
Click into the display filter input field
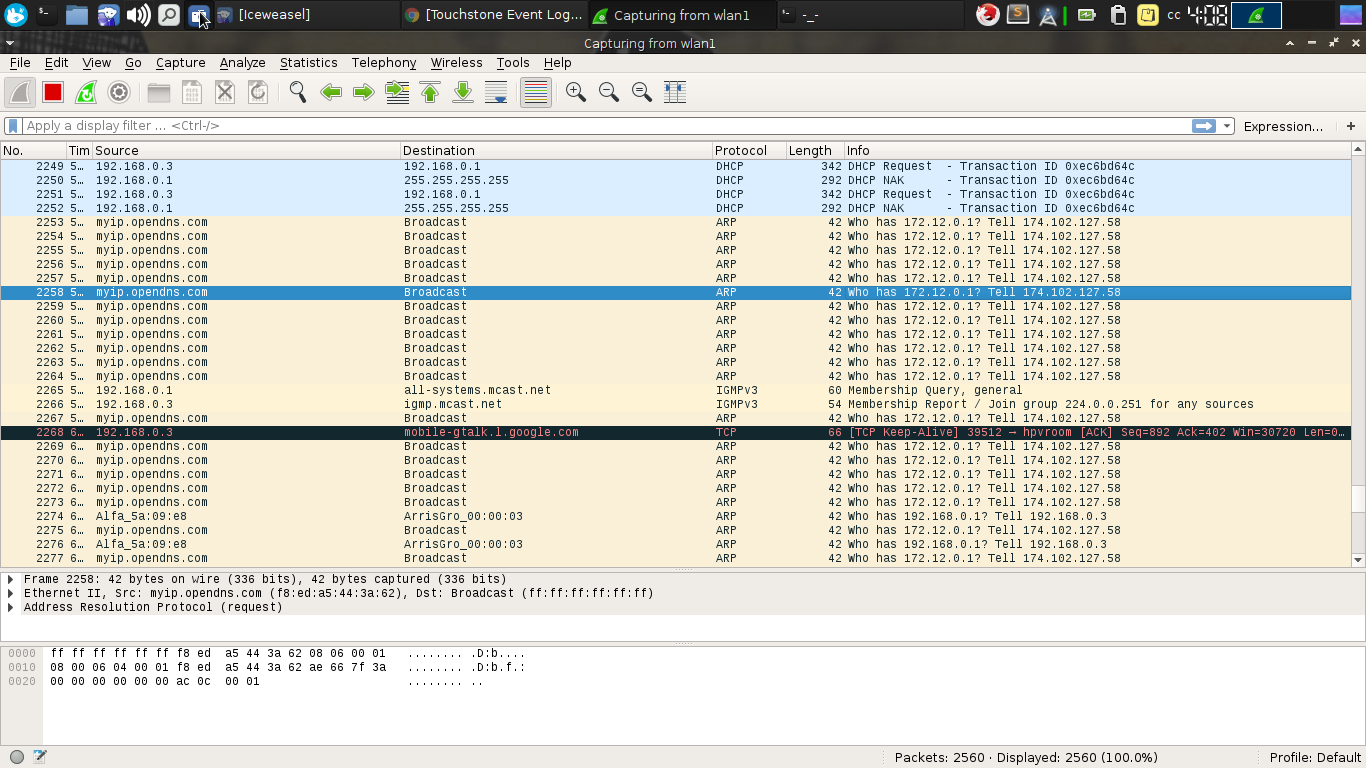click(x=605, y=126)
